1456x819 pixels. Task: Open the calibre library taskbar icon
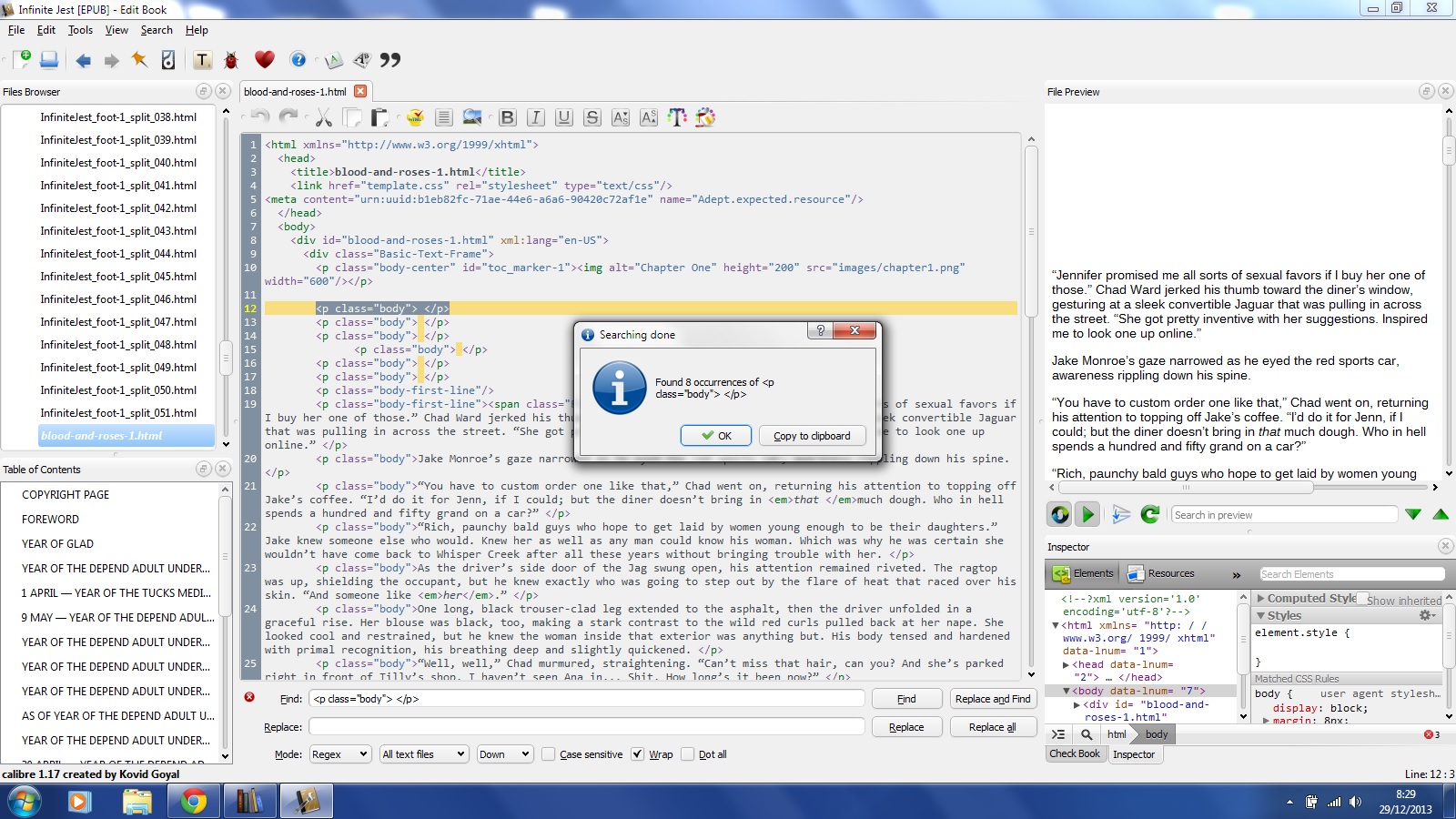249,802
